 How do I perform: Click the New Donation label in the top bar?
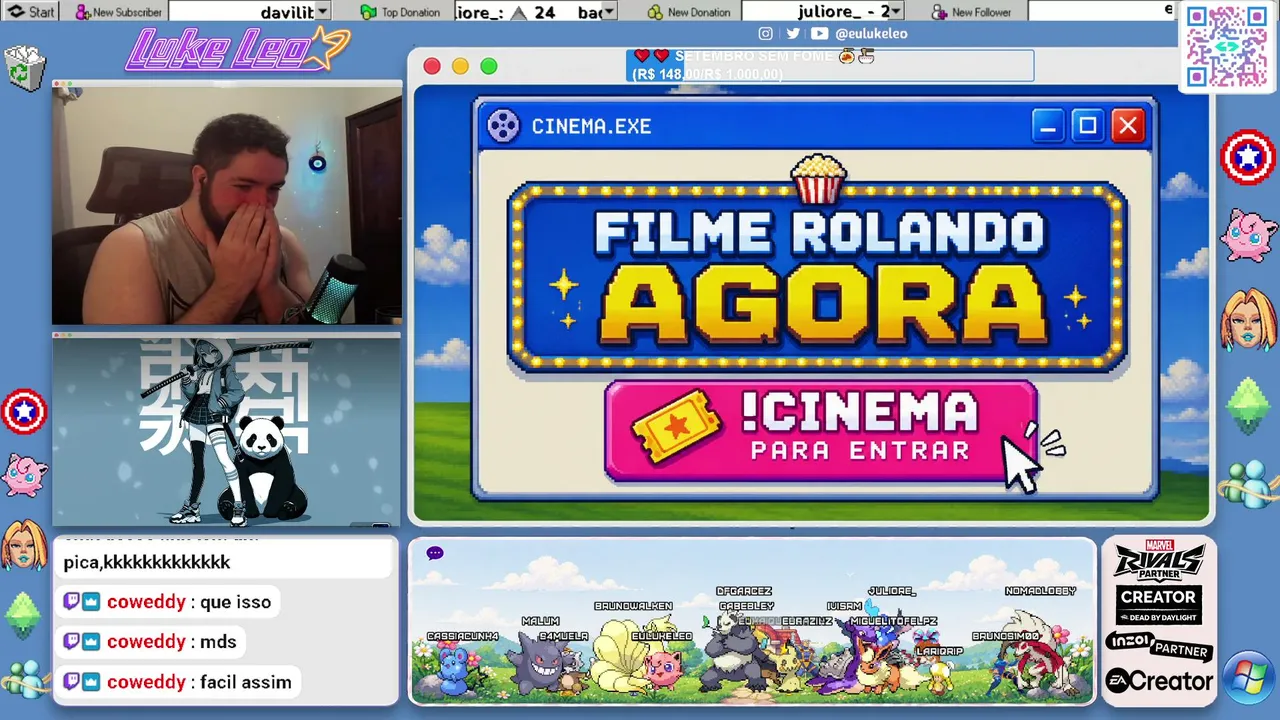(698, 12)
